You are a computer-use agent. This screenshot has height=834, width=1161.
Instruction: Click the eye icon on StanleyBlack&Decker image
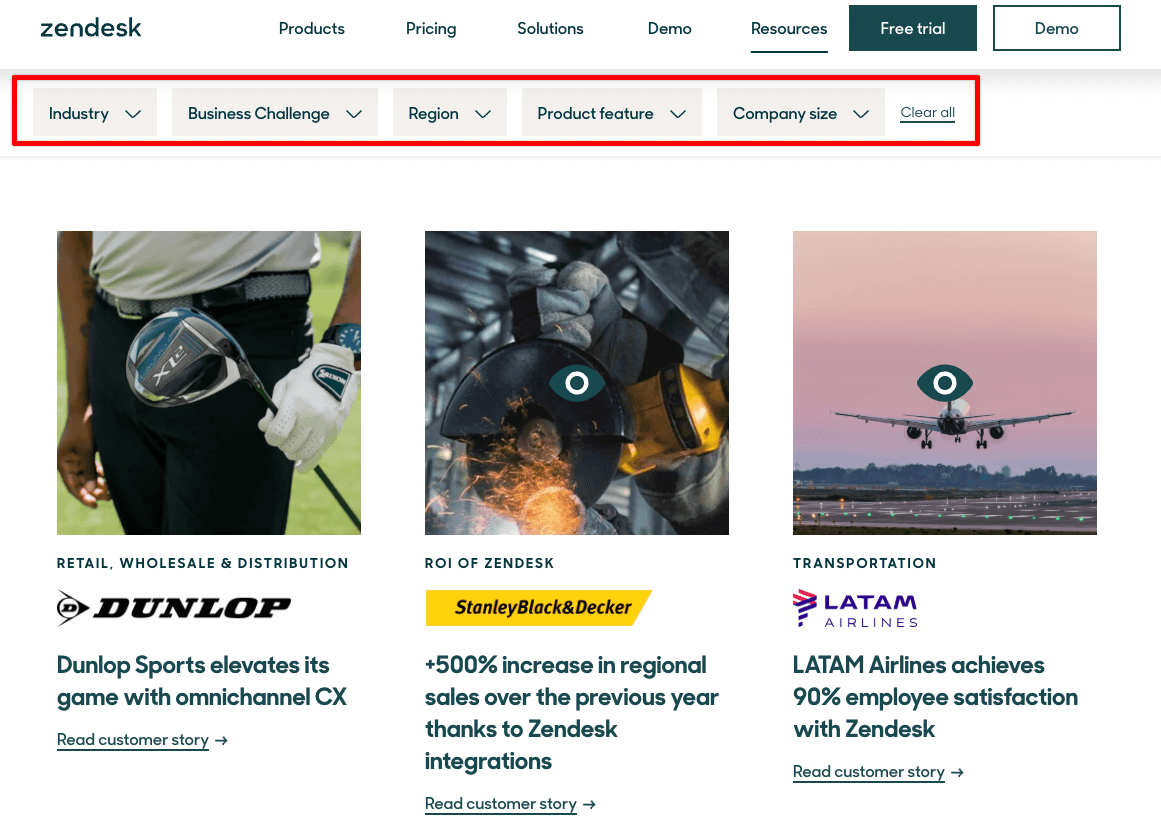tap(577, 383)
